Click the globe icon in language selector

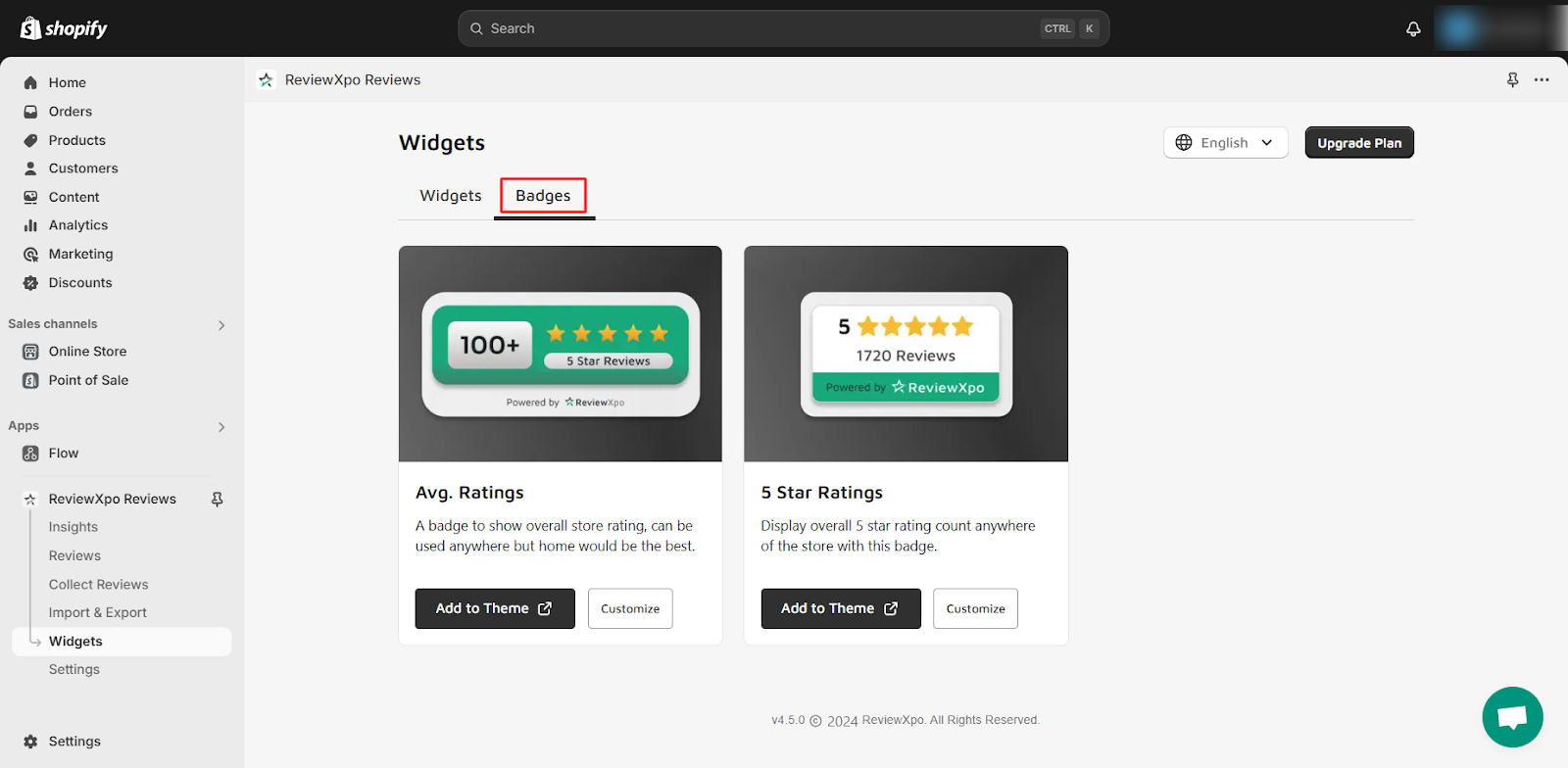[1184, 143]
